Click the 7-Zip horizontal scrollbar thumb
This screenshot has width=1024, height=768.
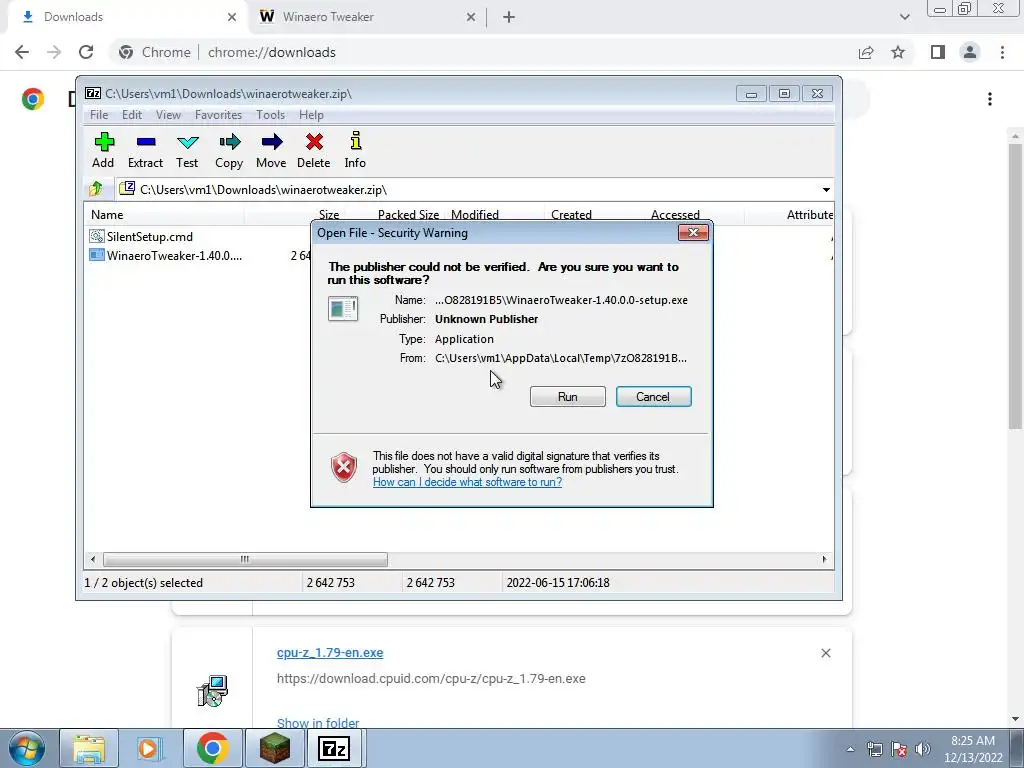(245, 559)
